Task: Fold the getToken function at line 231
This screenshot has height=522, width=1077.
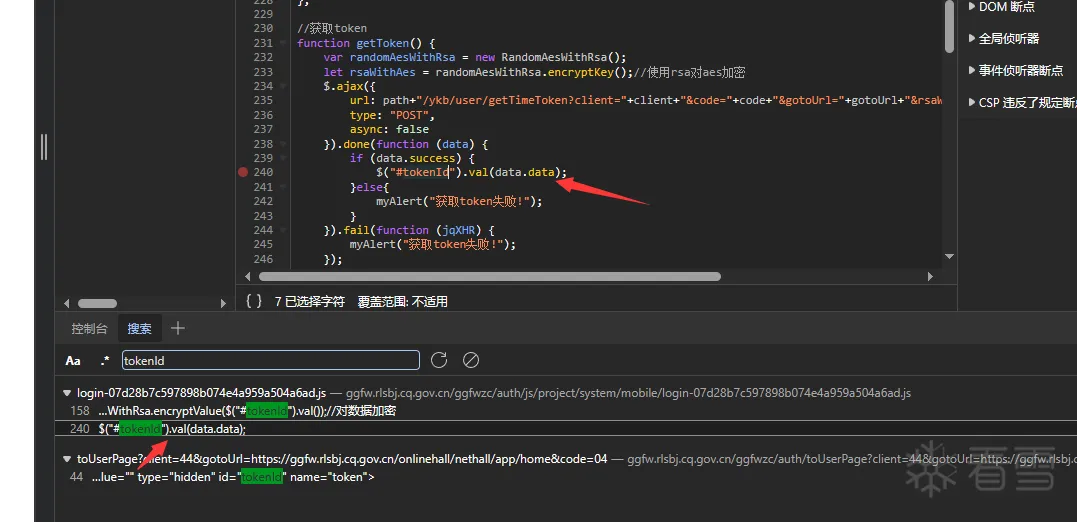Action: click(x=283, y=43)
